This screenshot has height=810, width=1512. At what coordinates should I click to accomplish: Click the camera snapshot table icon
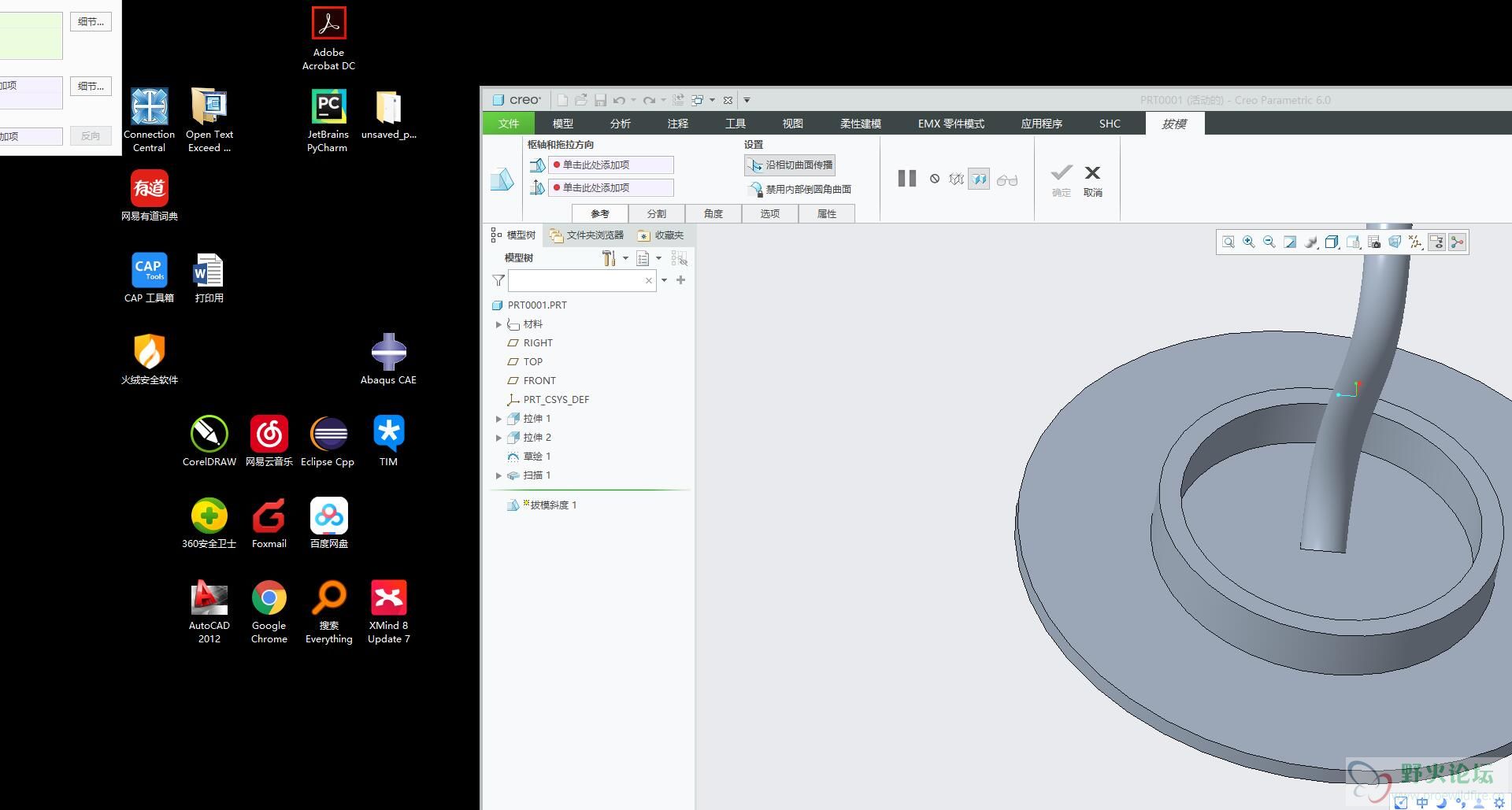[1374, 242]
